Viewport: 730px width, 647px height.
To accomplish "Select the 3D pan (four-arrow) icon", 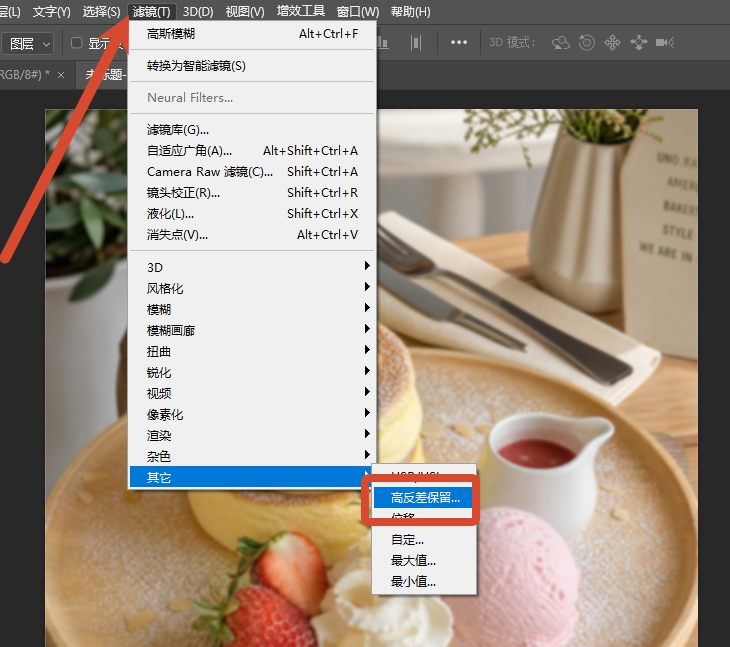I will click(612, 43).
